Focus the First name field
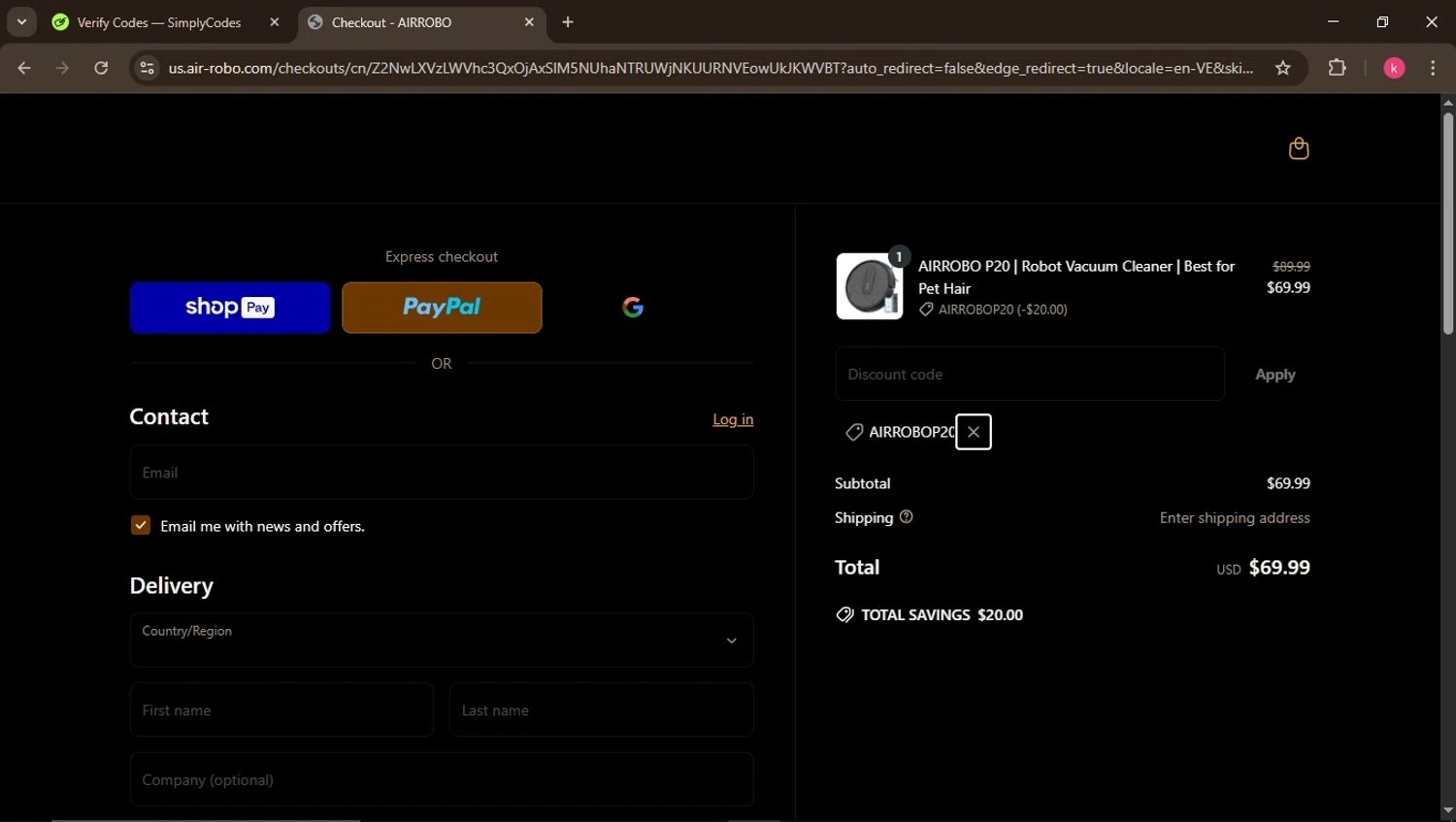1456x822 pixels. pyautogui.click(x=281, y=709)
